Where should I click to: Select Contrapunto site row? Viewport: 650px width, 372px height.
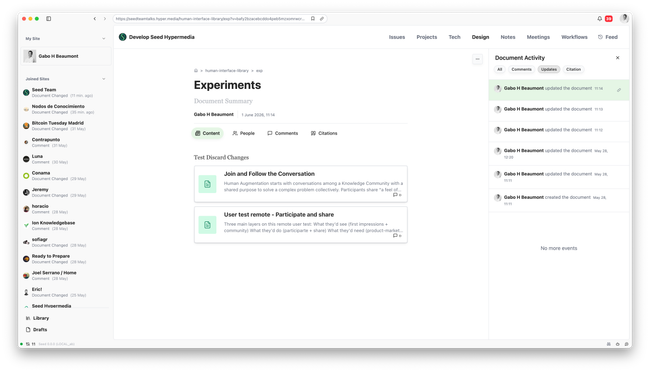click(x=66, y=142)
